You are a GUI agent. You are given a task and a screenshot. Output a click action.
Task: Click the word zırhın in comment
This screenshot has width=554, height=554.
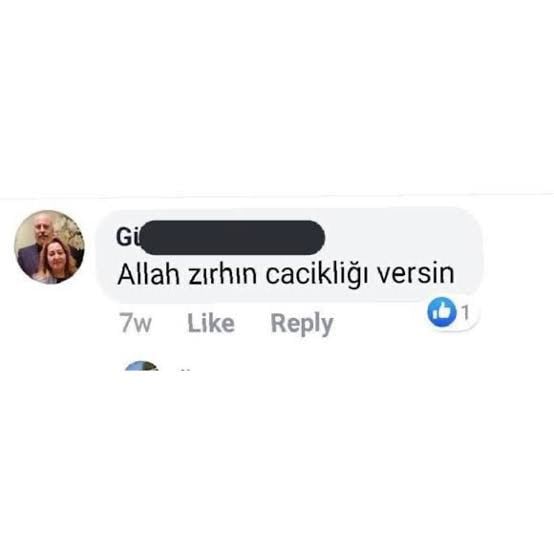(223, 275)
